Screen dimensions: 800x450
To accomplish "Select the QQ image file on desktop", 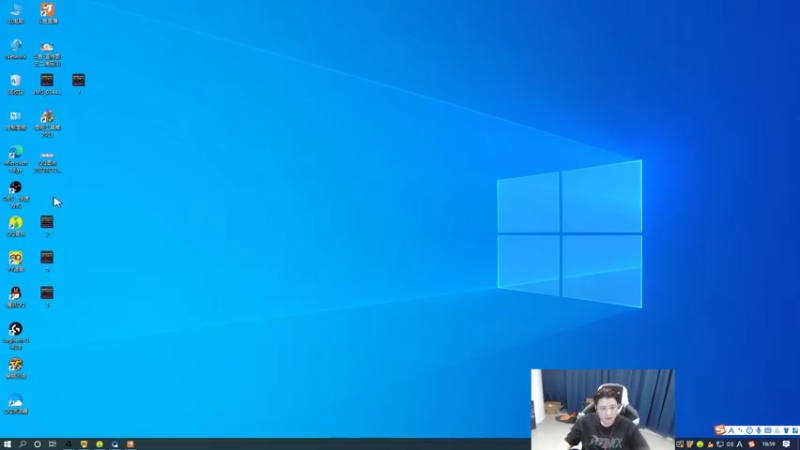I will tap(47, 161).
